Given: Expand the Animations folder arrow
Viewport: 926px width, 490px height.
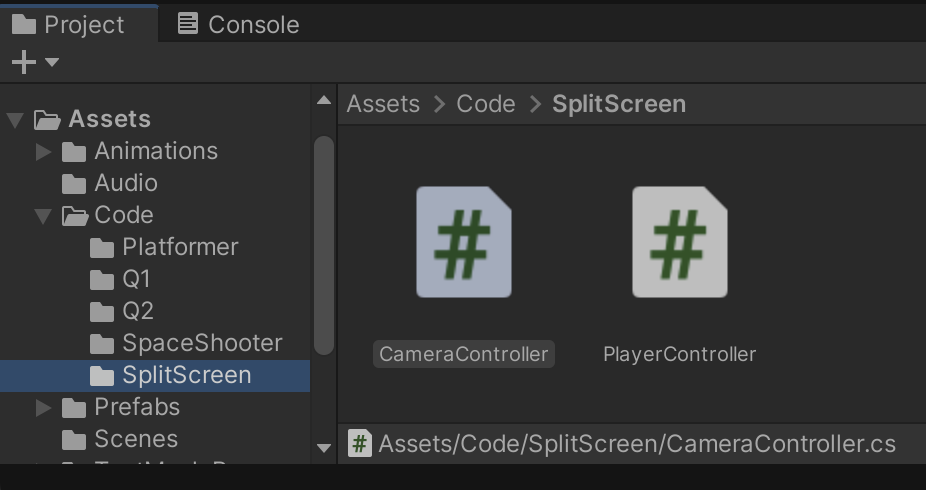Looking at the screenshot, I should coord(43,151).
